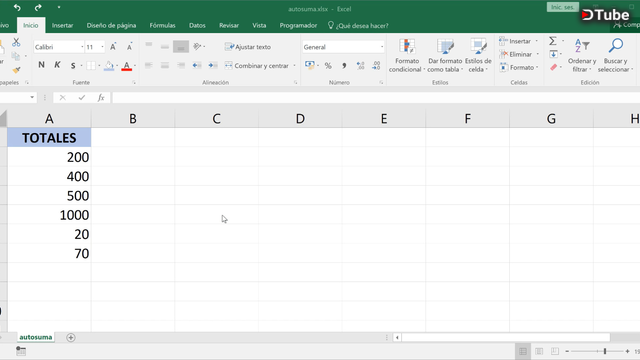Screen dimensions: 640x360
Task: Open the font color dropdown arrow
Action: point(135,65)
